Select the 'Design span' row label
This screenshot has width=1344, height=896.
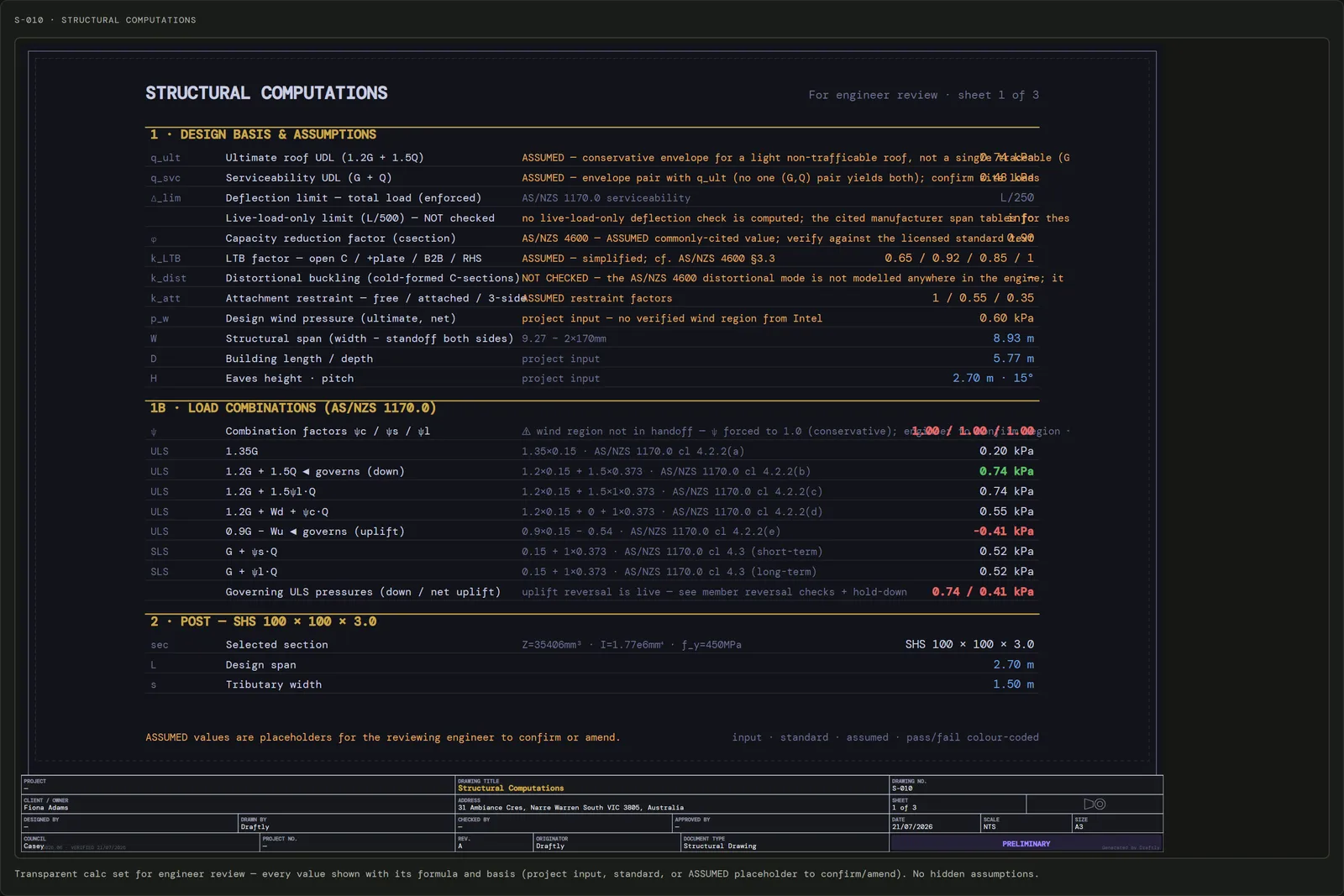[x=260, y=665]
